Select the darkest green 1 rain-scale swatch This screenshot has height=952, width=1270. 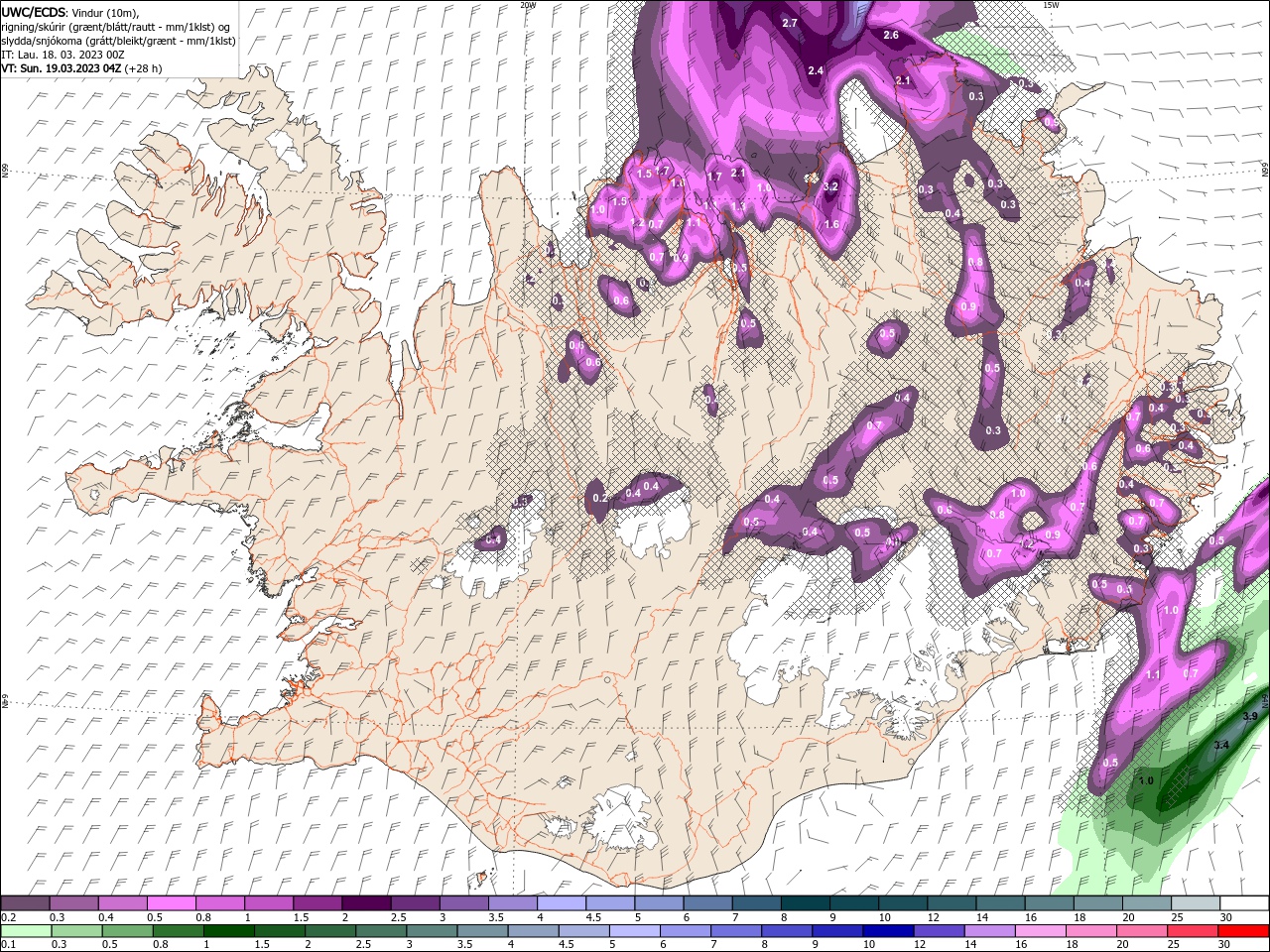coord(228,931)
